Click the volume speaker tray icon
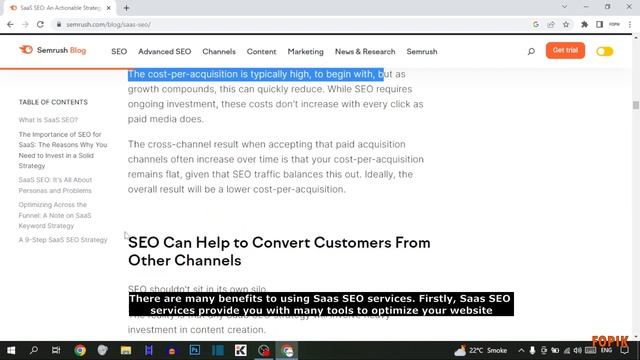 click(x=578, y=351)
